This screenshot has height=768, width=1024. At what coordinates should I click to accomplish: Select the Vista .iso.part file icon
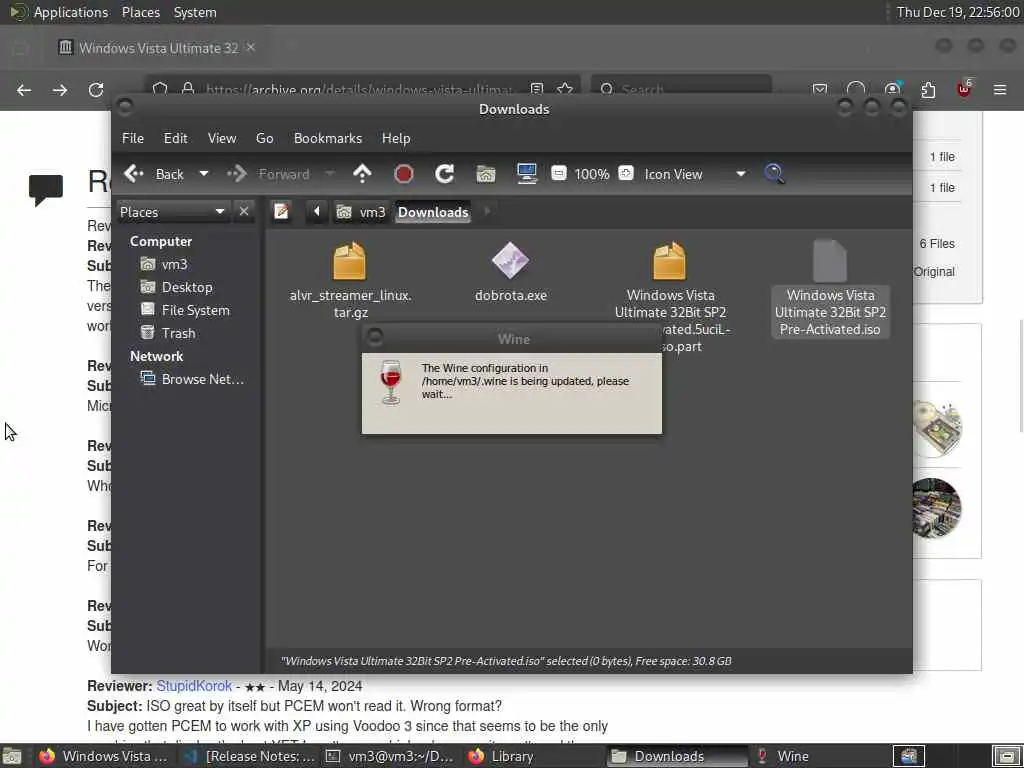[670, 261]
